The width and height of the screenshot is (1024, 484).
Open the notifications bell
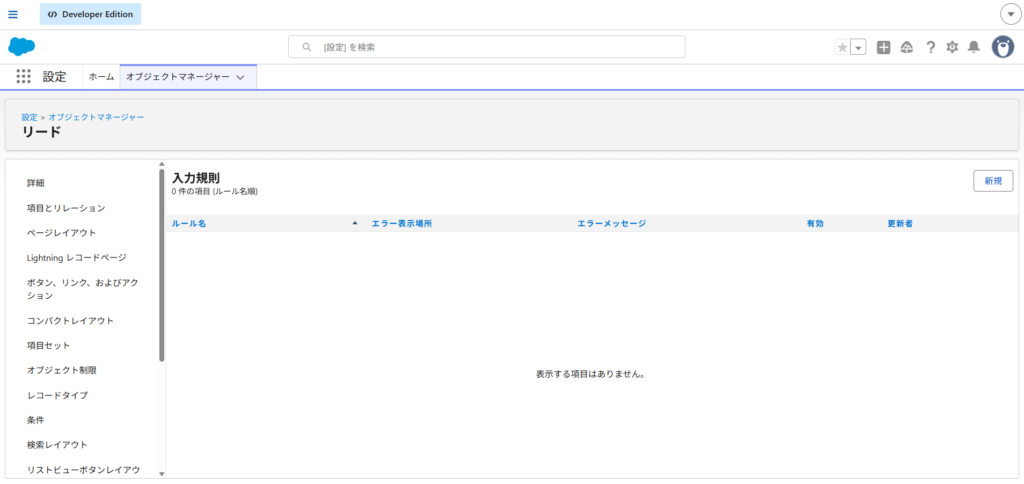[x=974, y=47]
